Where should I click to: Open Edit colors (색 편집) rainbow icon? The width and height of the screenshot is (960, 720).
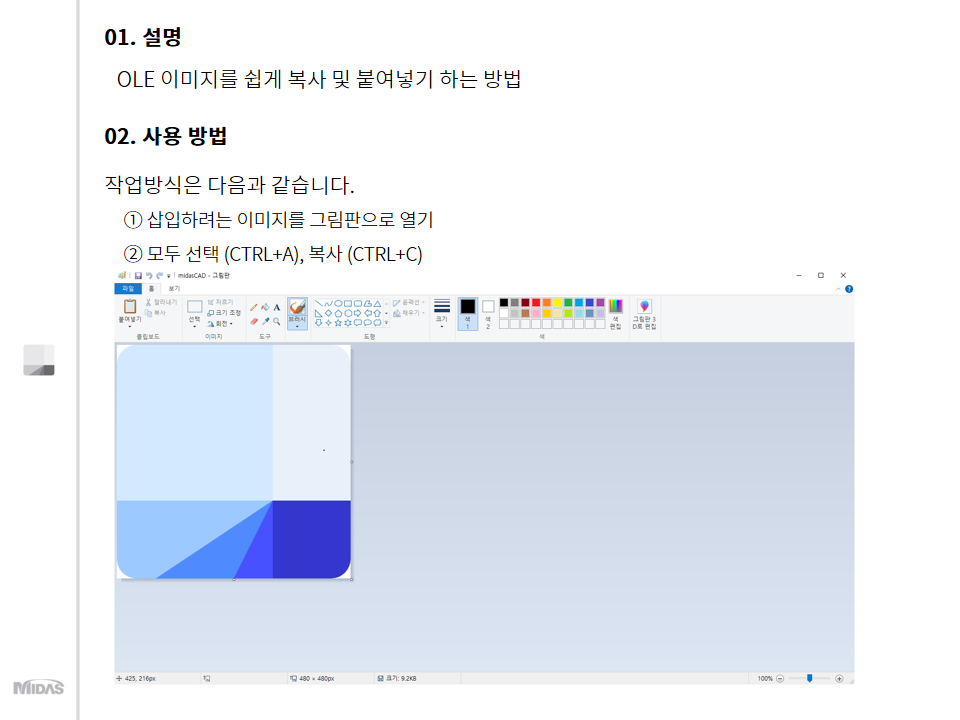tap(616, 306)
